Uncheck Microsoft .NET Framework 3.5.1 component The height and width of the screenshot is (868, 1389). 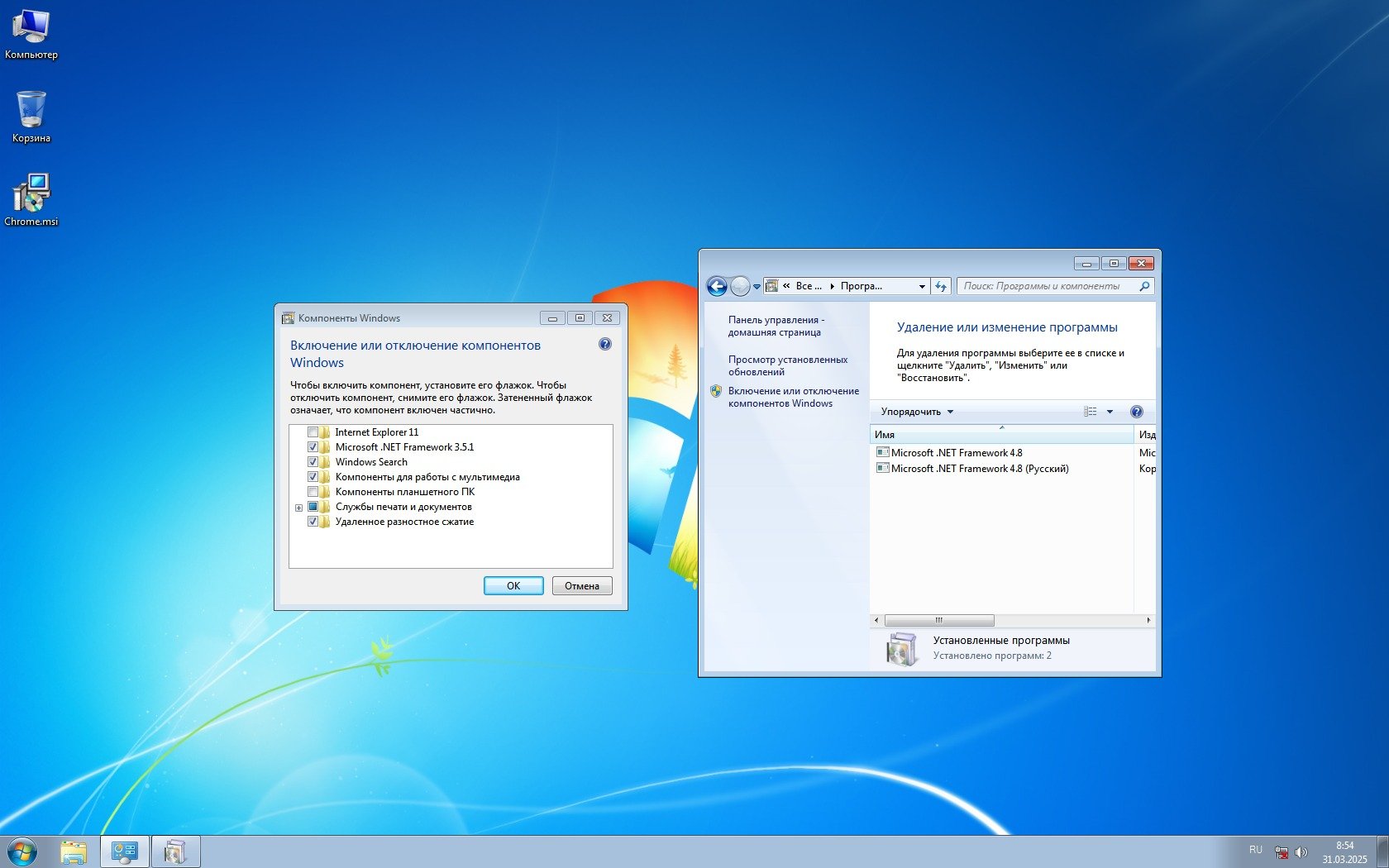pyautogui.click(x=313, y=447)
